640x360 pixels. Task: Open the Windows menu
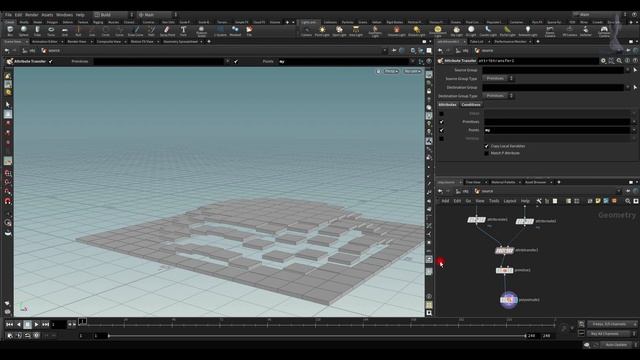(x=64, y=15)
